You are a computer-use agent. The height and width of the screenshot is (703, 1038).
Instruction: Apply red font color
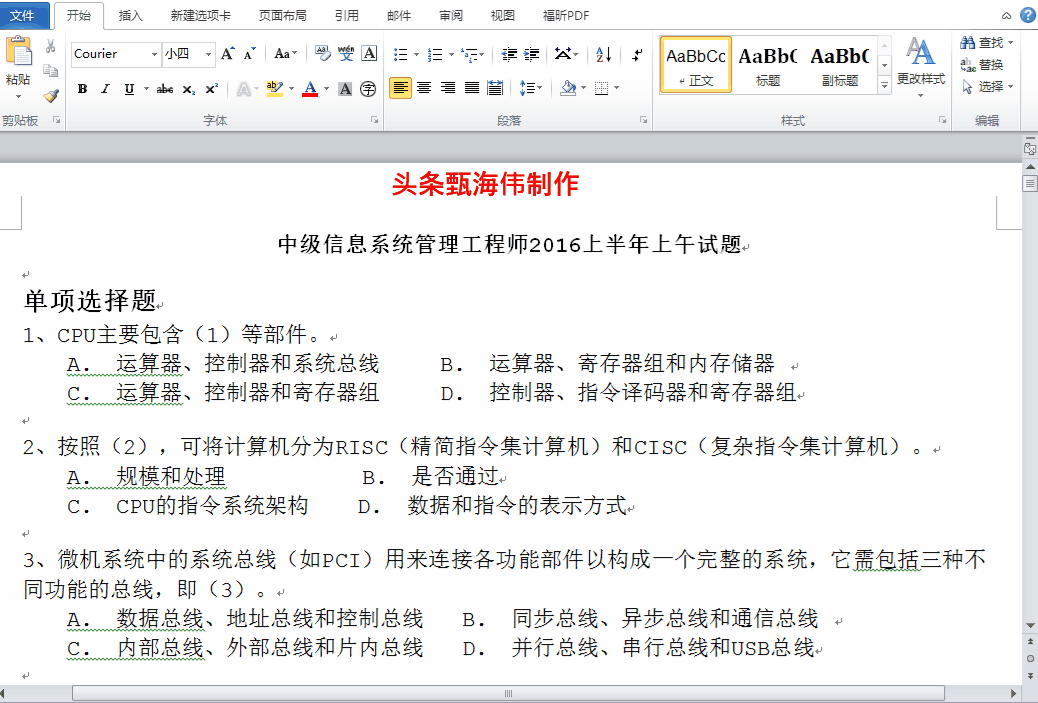click(310, 88)
